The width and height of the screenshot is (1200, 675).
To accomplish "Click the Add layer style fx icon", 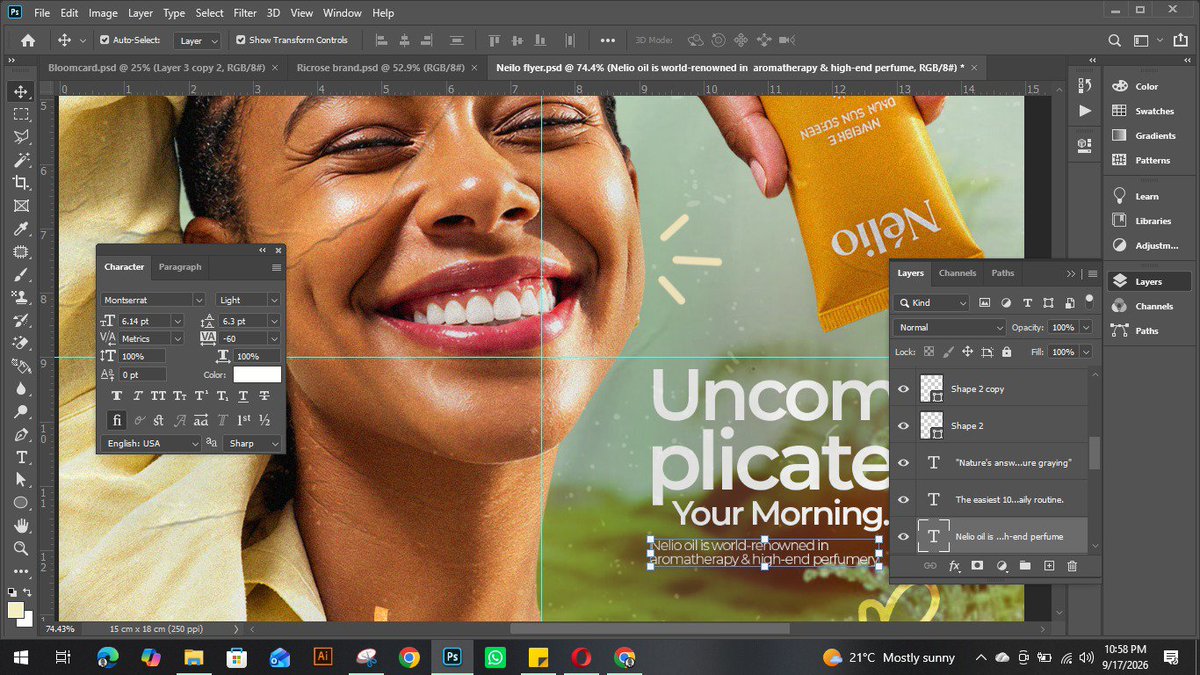I will point(954,566).
